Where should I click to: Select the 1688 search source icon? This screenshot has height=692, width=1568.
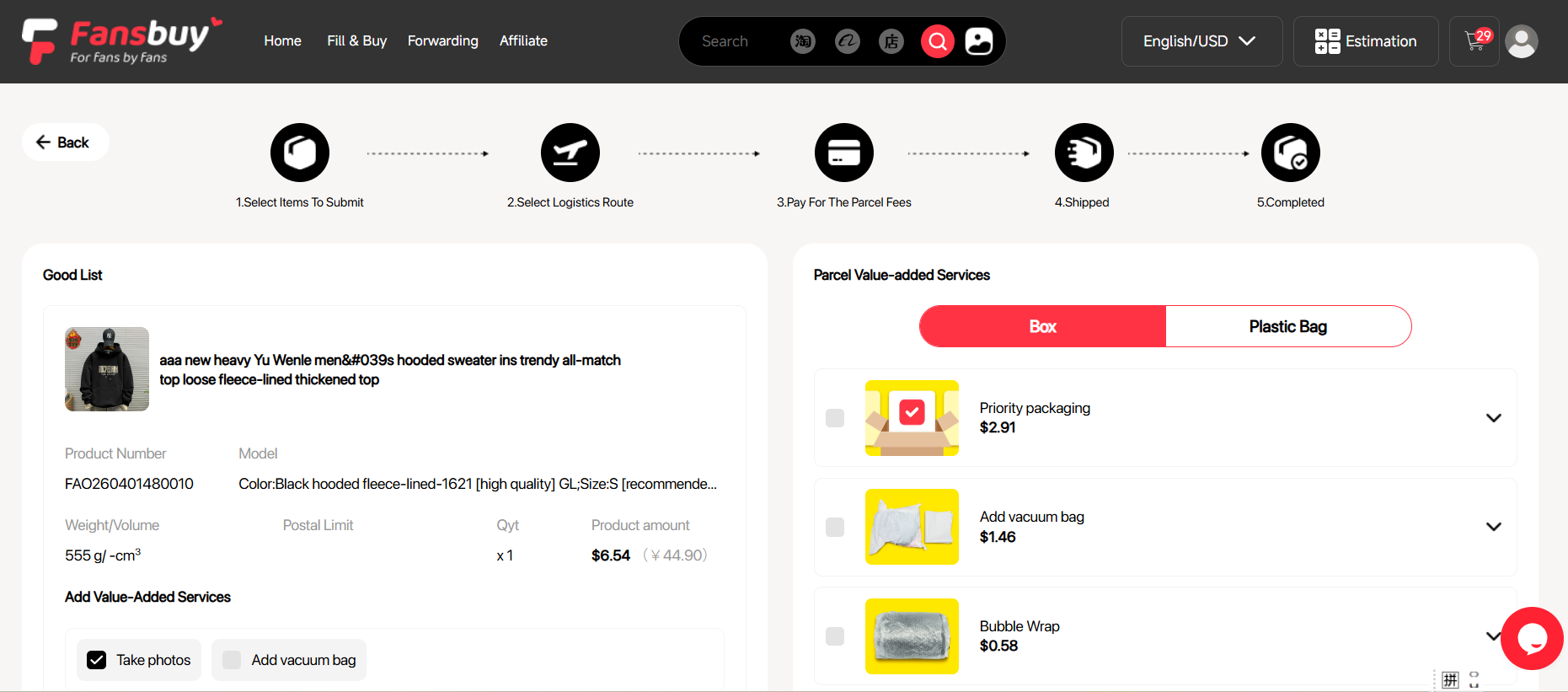click(848, 40)
